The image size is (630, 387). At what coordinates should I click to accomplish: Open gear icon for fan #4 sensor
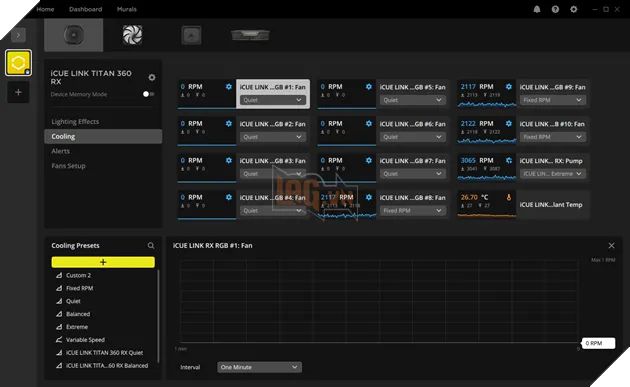click(229, 197)
